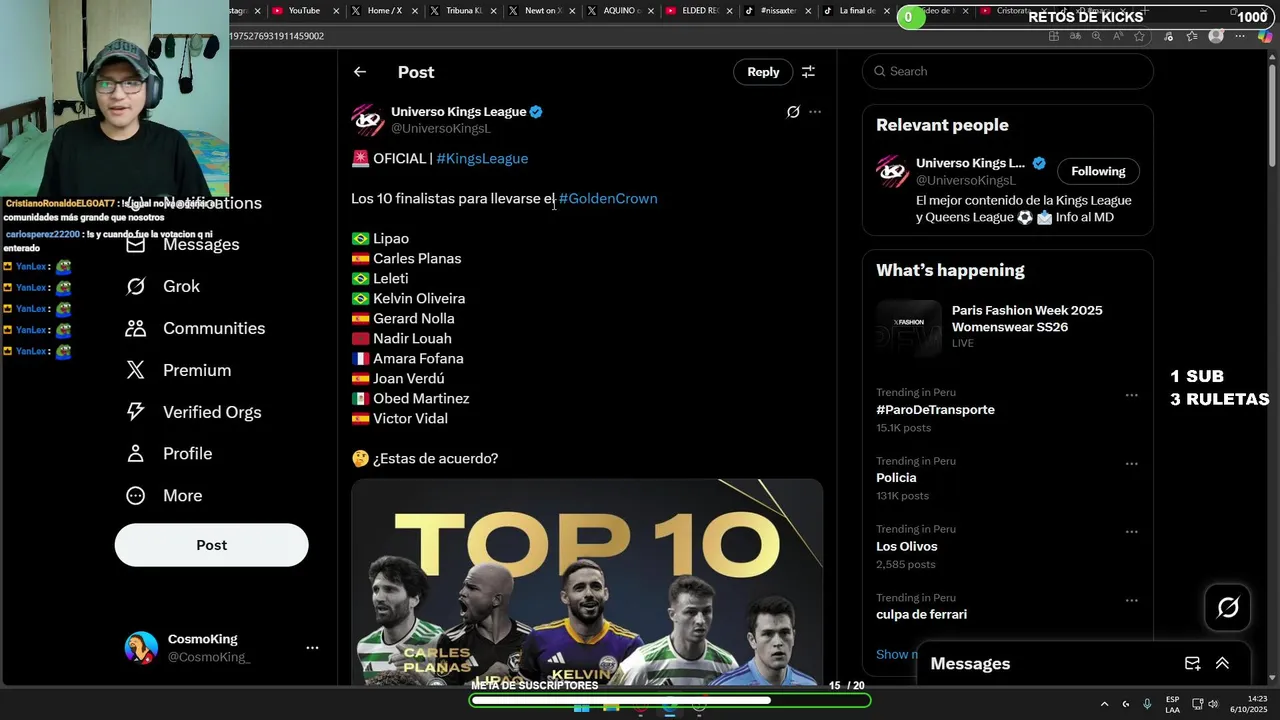
Task: Click the white Post button
Action: (x=211, y=545)
